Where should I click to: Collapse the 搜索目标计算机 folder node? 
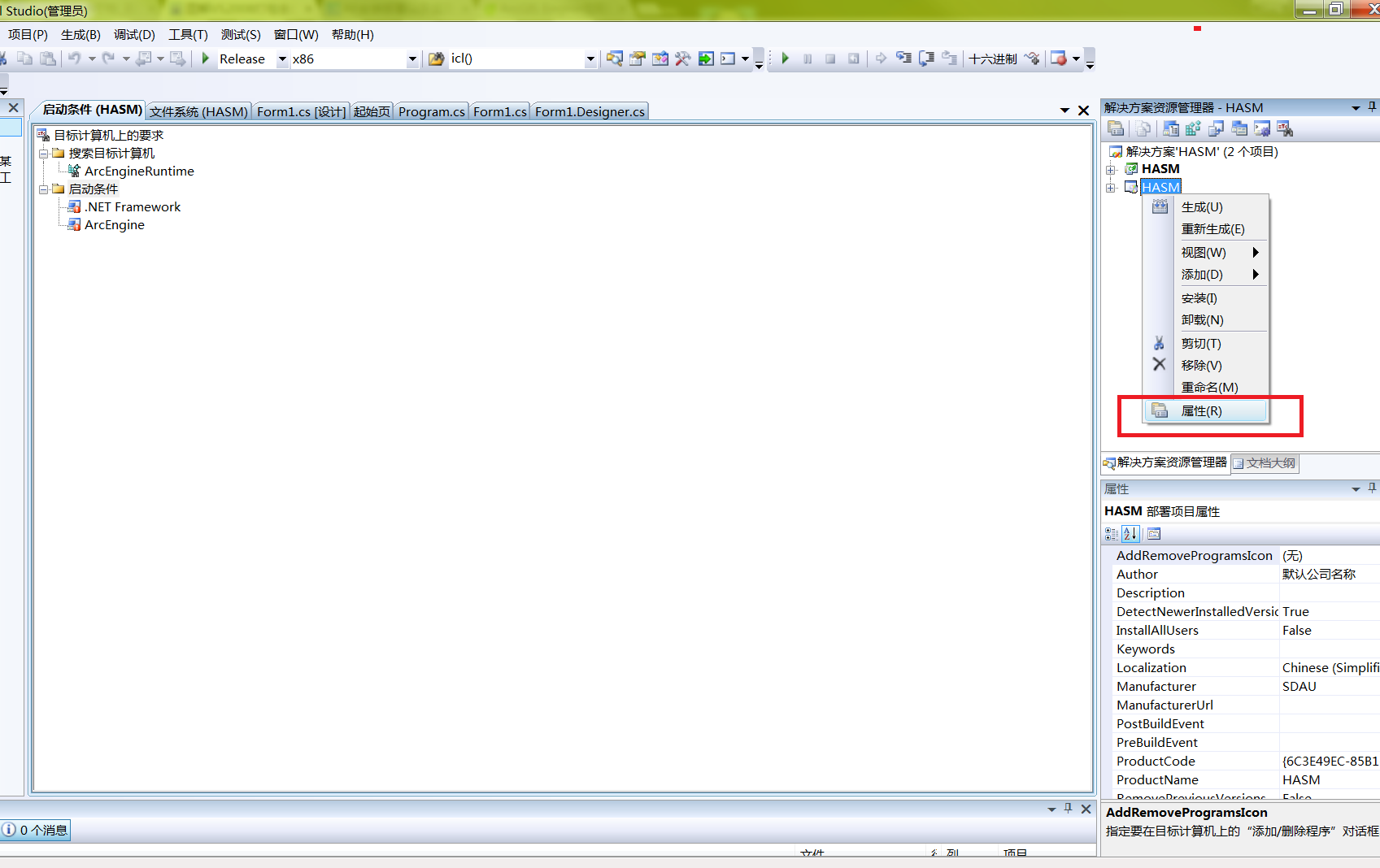click(44, 153)
